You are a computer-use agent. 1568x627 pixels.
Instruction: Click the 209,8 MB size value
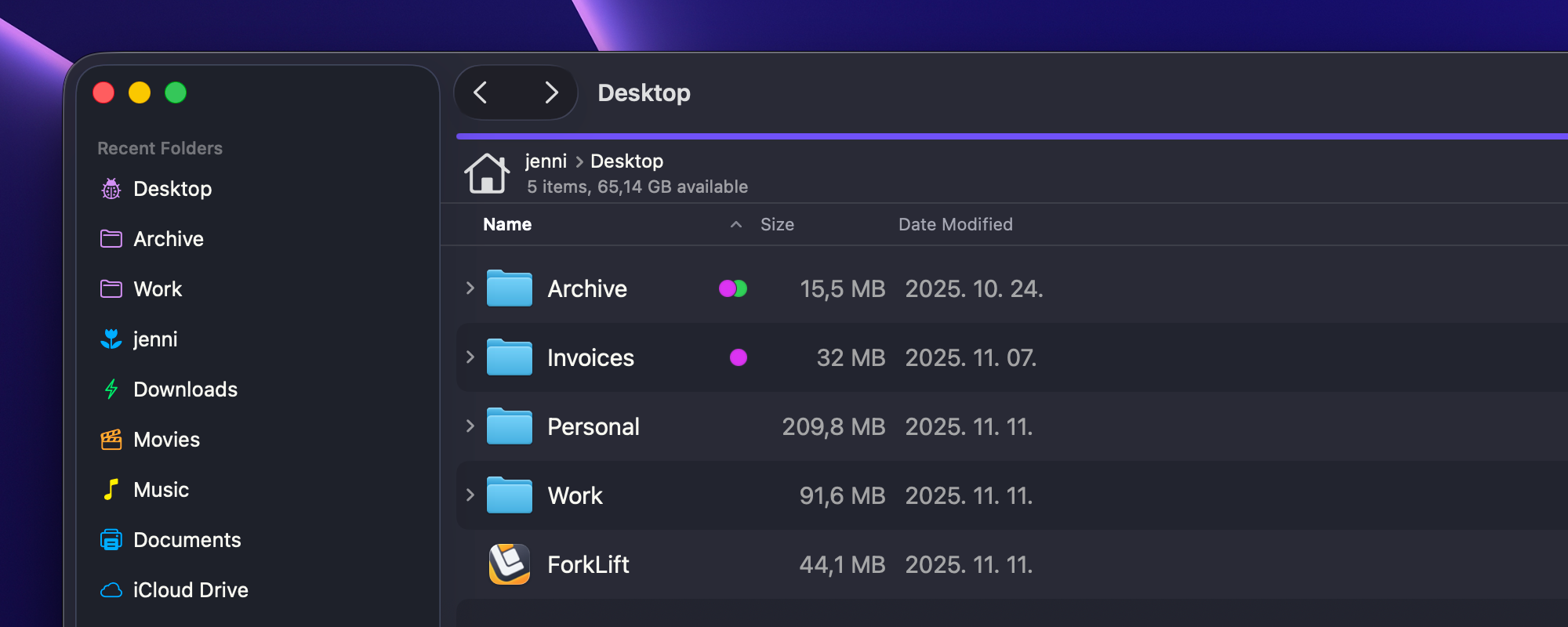[833, 427]
